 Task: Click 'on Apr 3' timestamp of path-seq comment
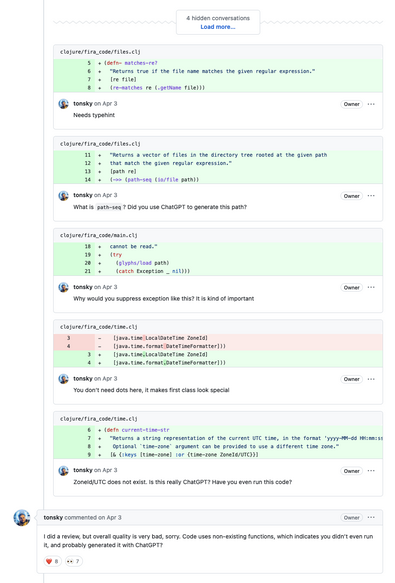point(106,195)
